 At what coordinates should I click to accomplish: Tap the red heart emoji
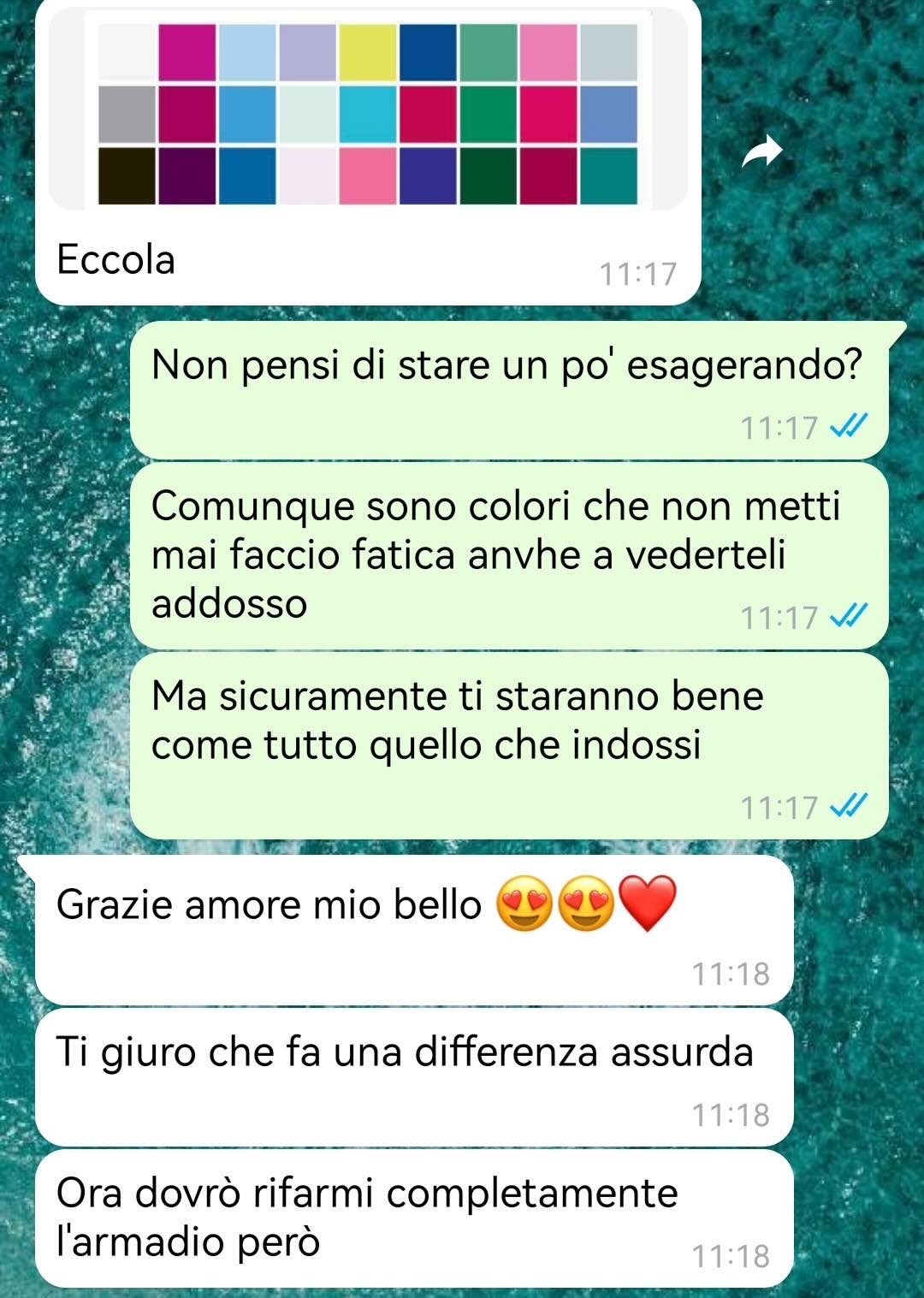pyautogui.click(x=647, y=903)
